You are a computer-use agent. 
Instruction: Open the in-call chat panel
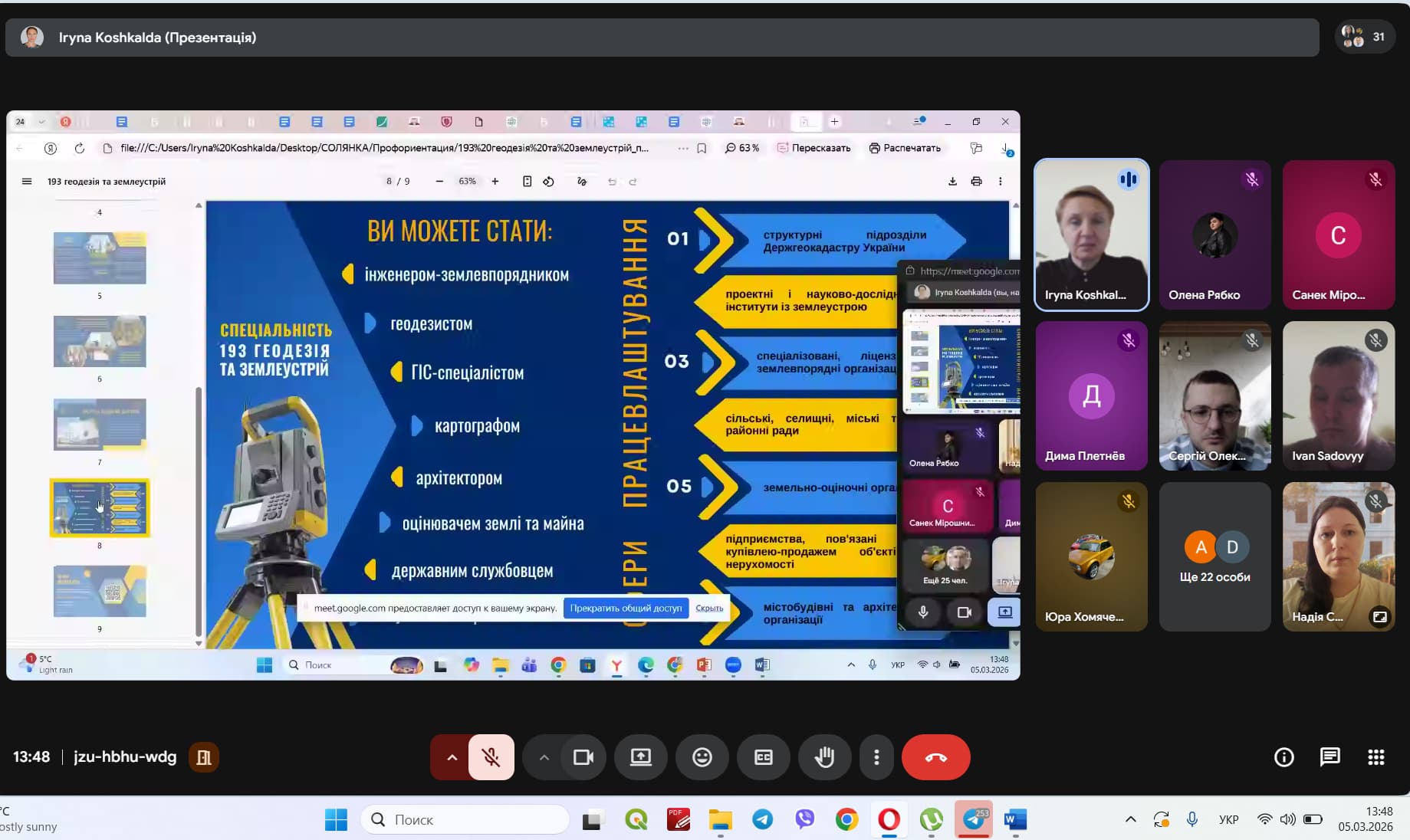1329,757
